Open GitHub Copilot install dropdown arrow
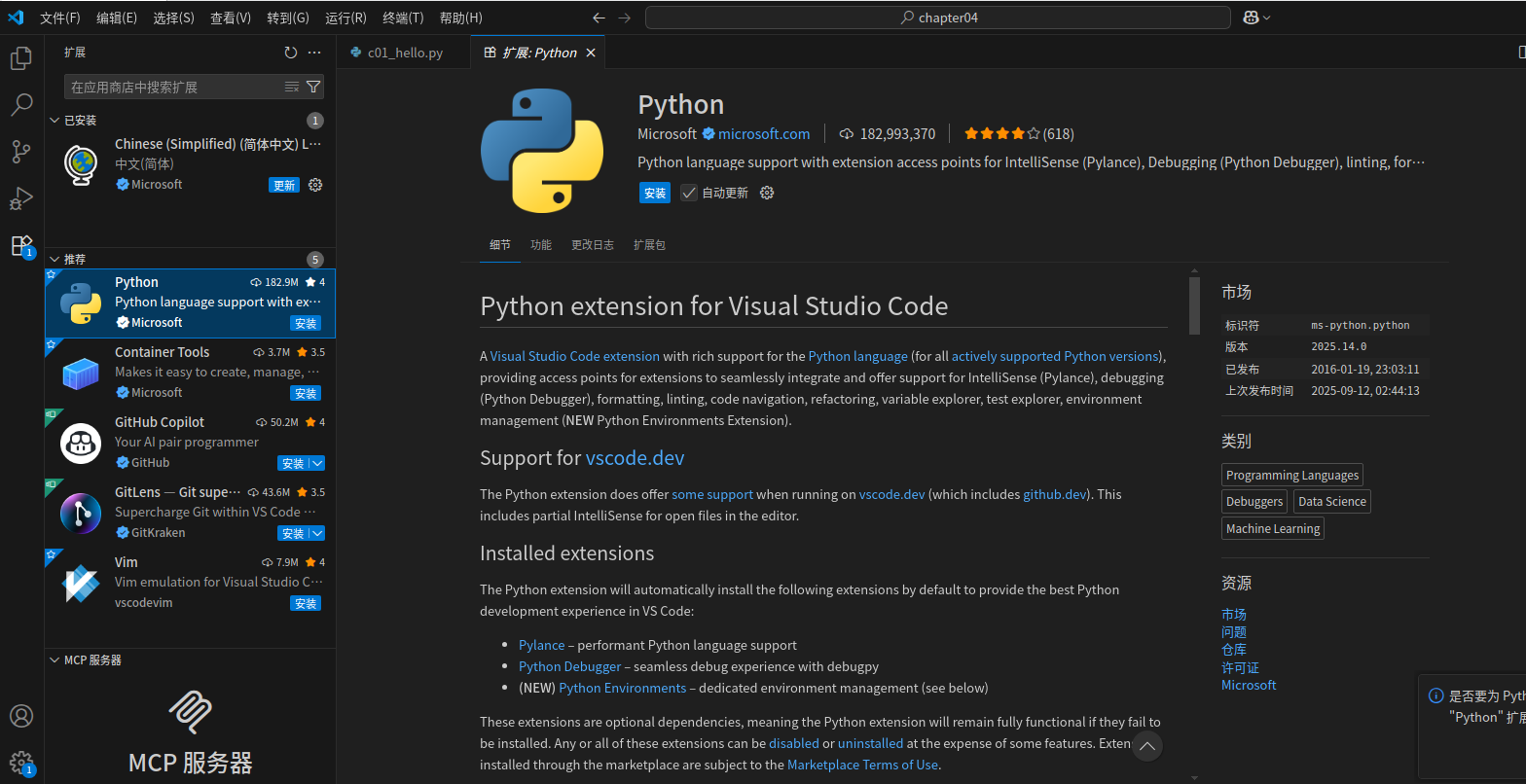1526x784 pixels. click(317, 463)
